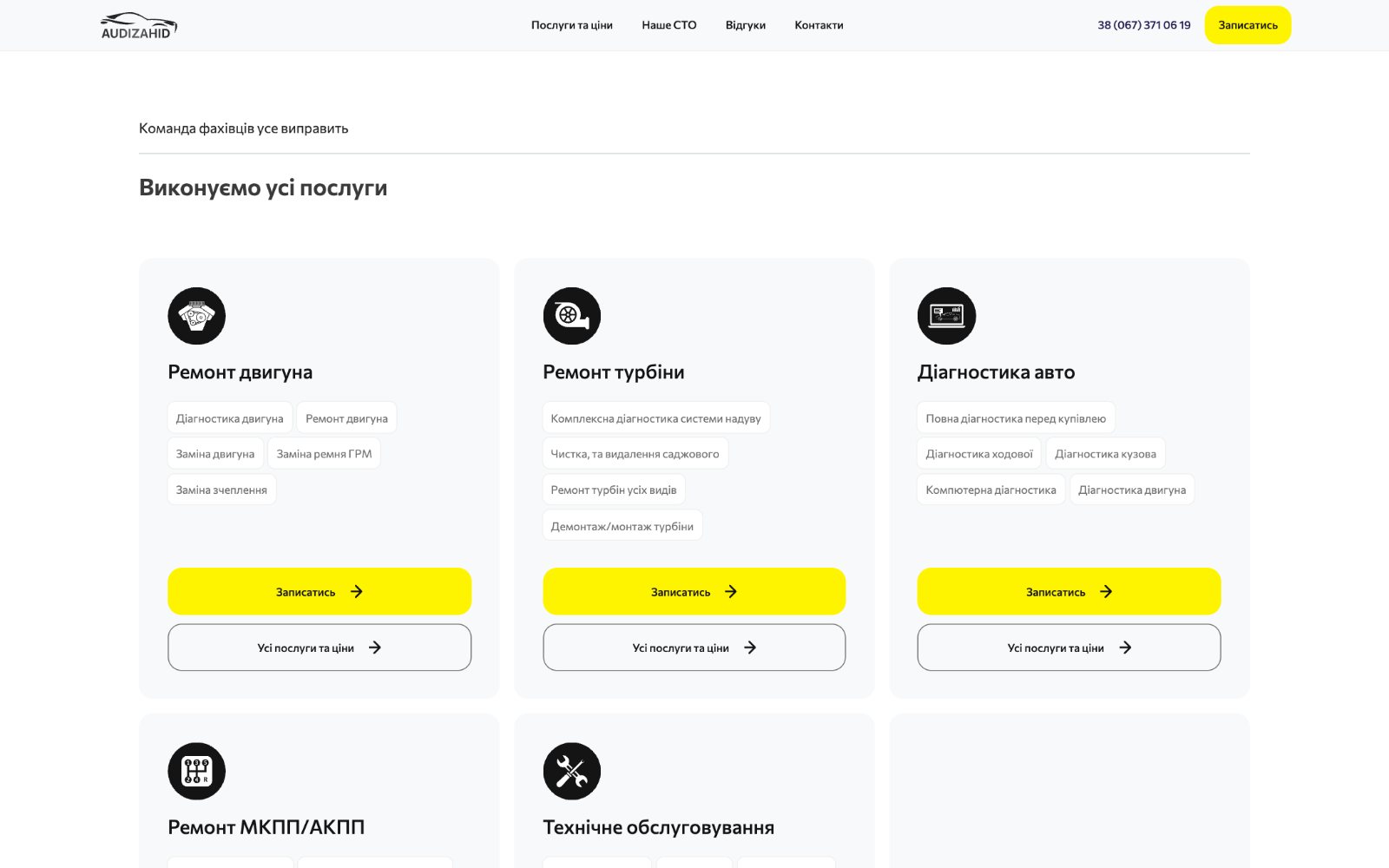Click Записатись under Ремонт двигуна
This screenshot has height=868, width=1389.
pyautogui.click(x=319, y=591)
